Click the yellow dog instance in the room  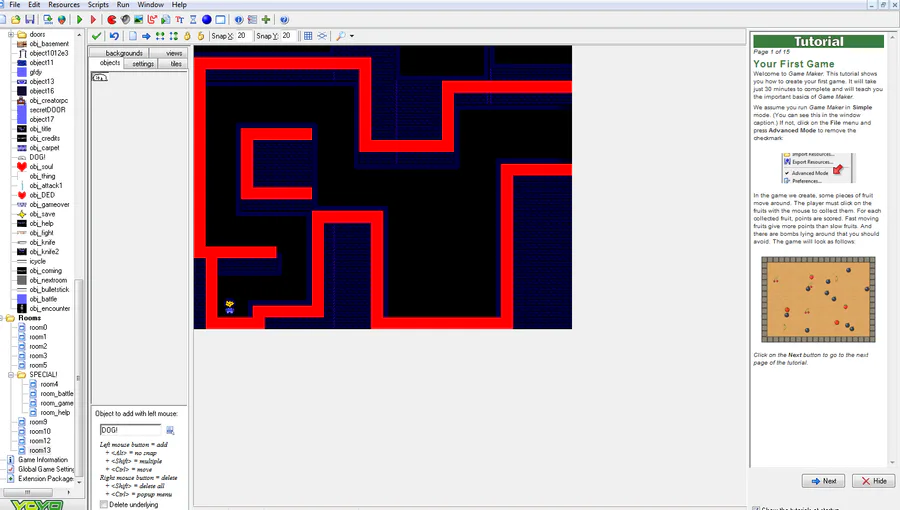(x=230, y=306)
